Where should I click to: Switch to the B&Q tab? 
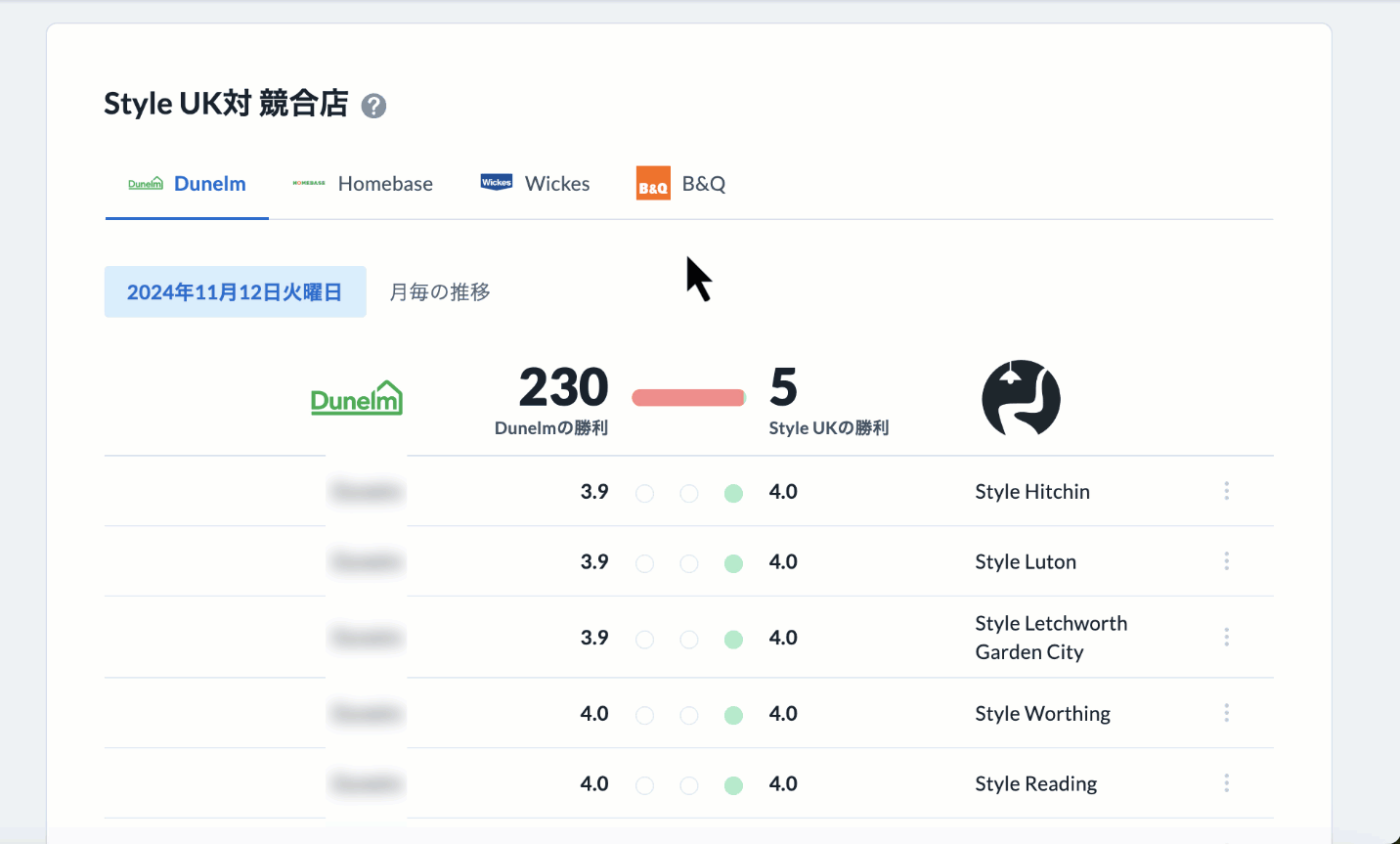(680, 184)
